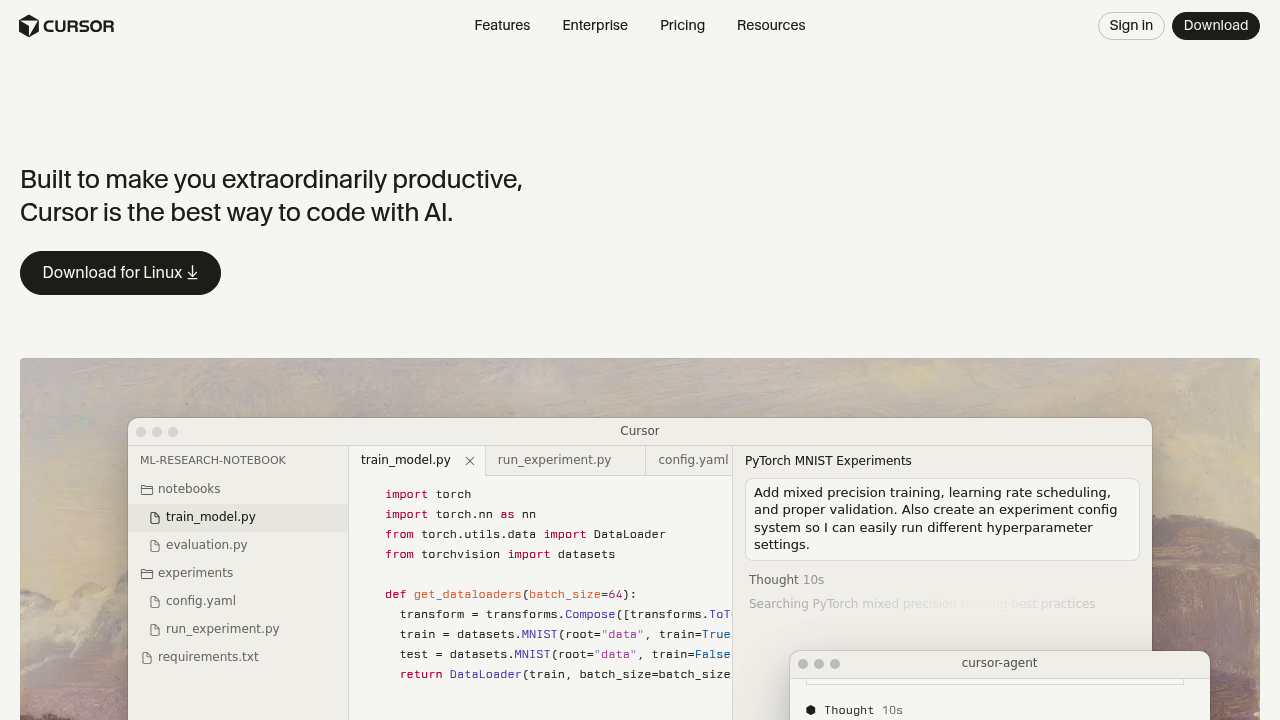Screen dimensions: 1280x720
Task: Click the Cursor cube logo icon
Action: pyautogui.click(x=29, y=26)
